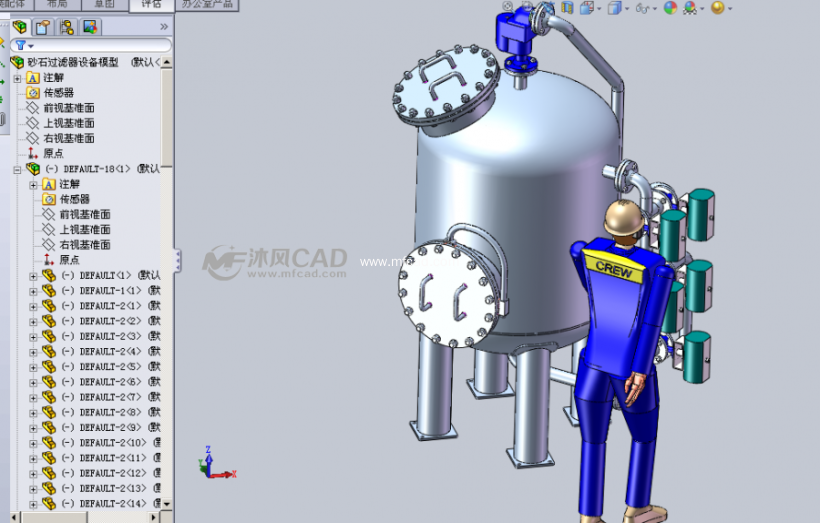Open Apply Scene icon in view toolbar

pos(692,8)
